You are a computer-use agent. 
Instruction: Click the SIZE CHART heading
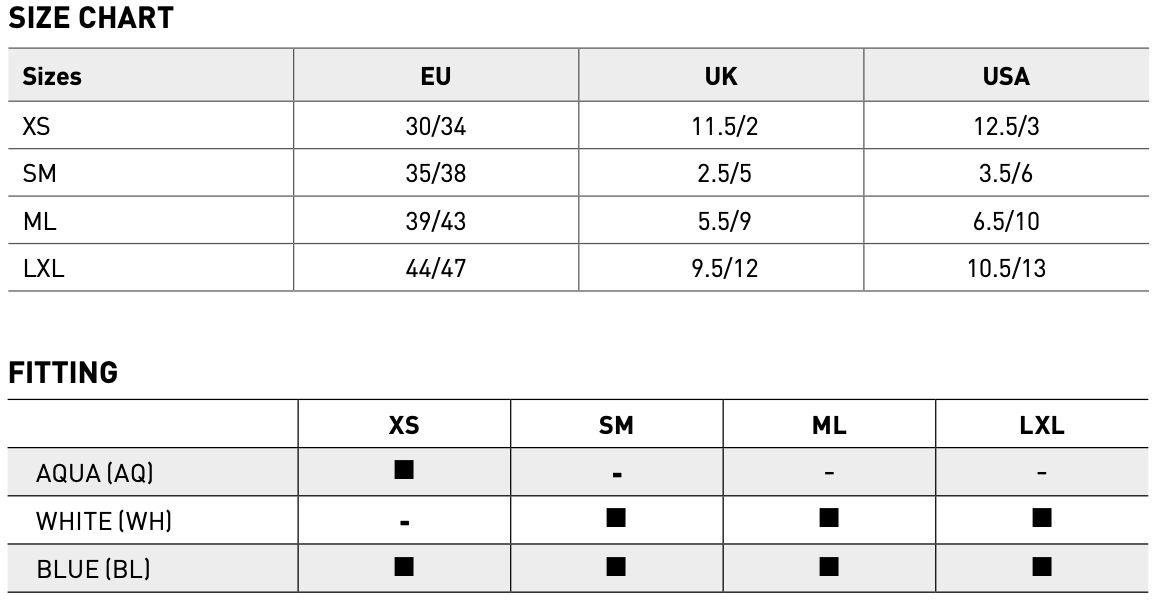tap(90, 18)
